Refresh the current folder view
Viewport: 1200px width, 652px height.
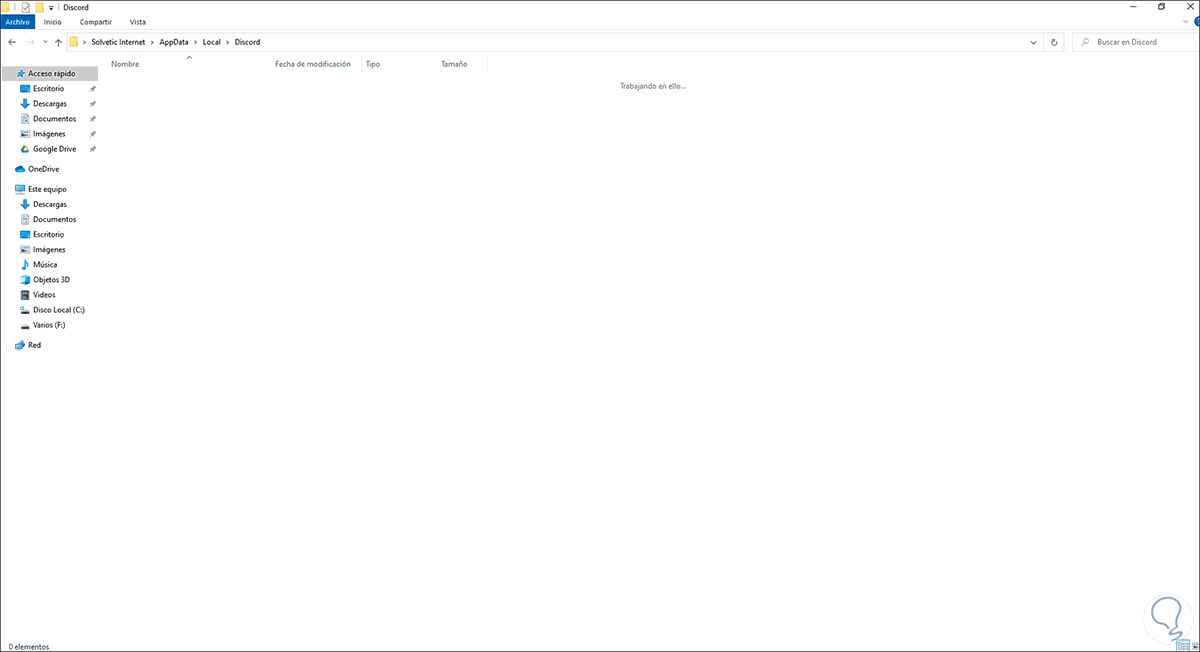(x=1053, y=42)
